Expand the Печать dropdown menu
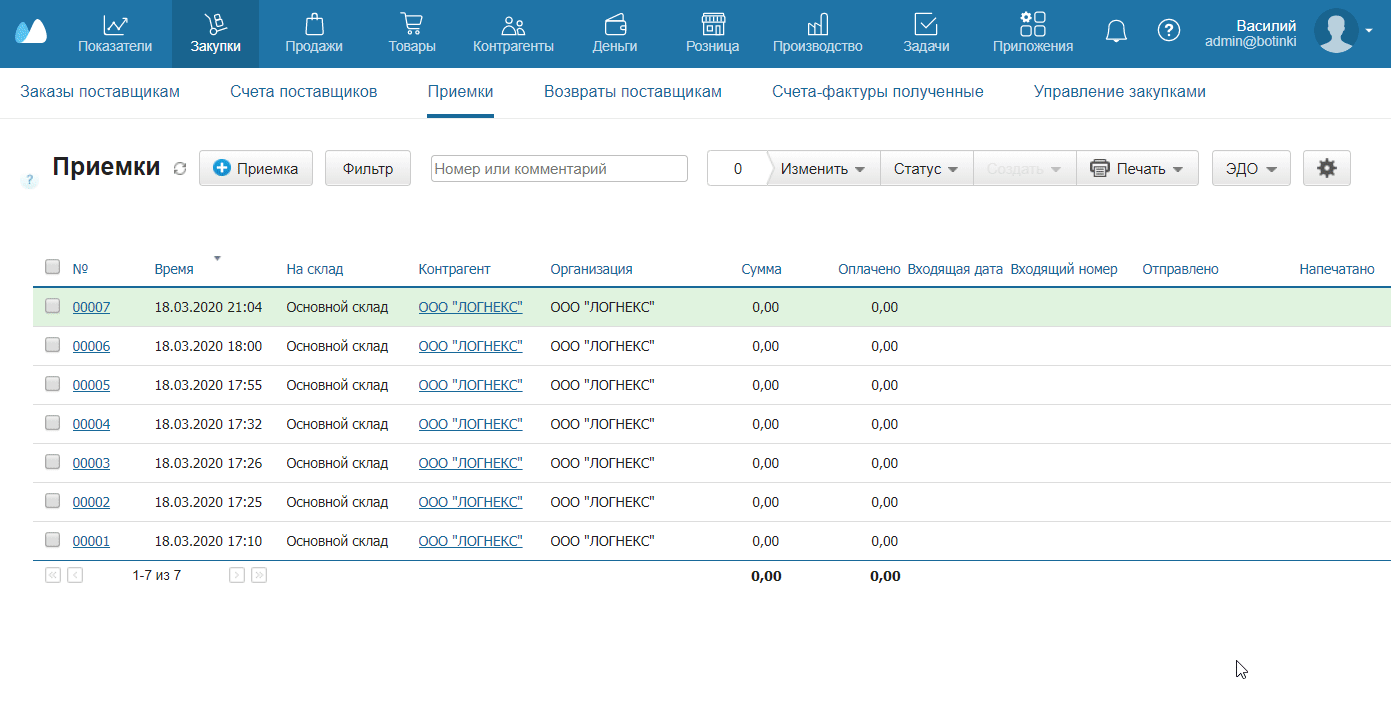 1137,169
